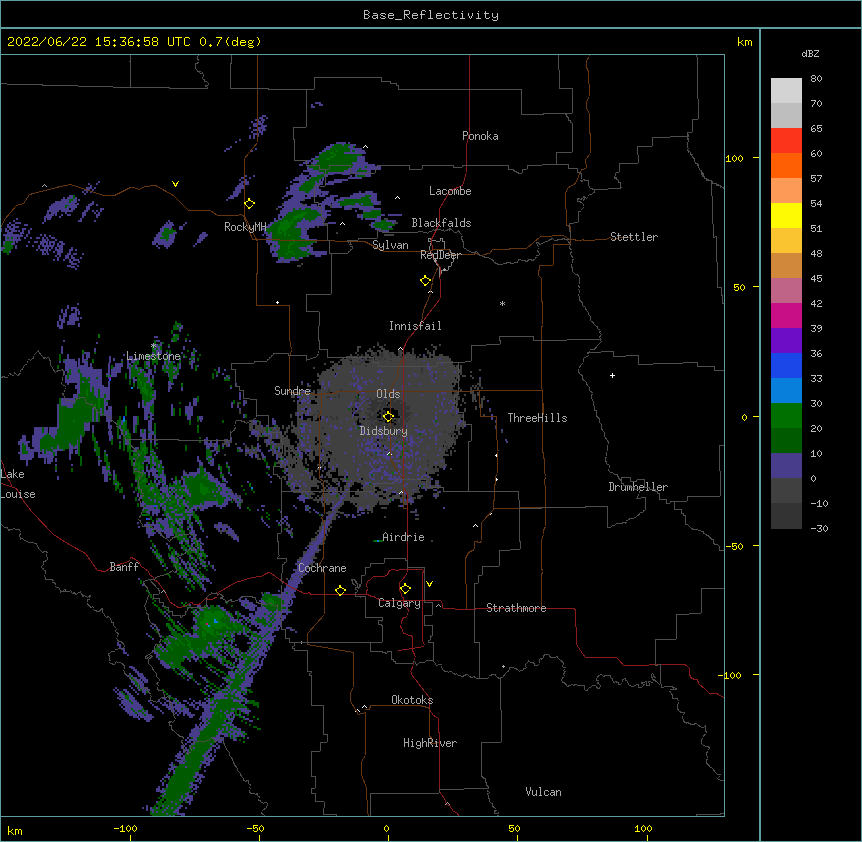This screenshot has height=842, width=862.
Task: Click the yellow diamond marker above Calgary label
Action: (405, 589)
